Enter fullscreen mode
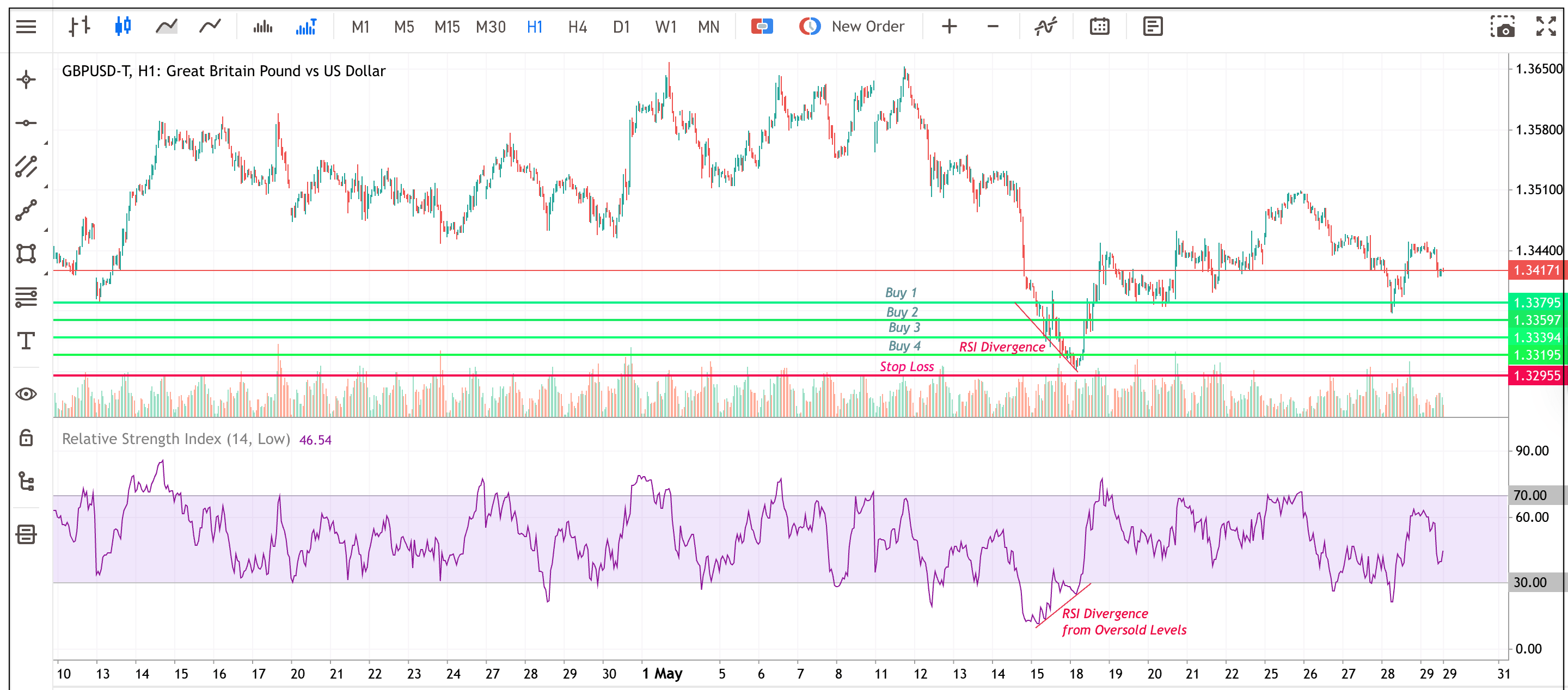The image size is (1568, 690). [x=1546, y=27]
